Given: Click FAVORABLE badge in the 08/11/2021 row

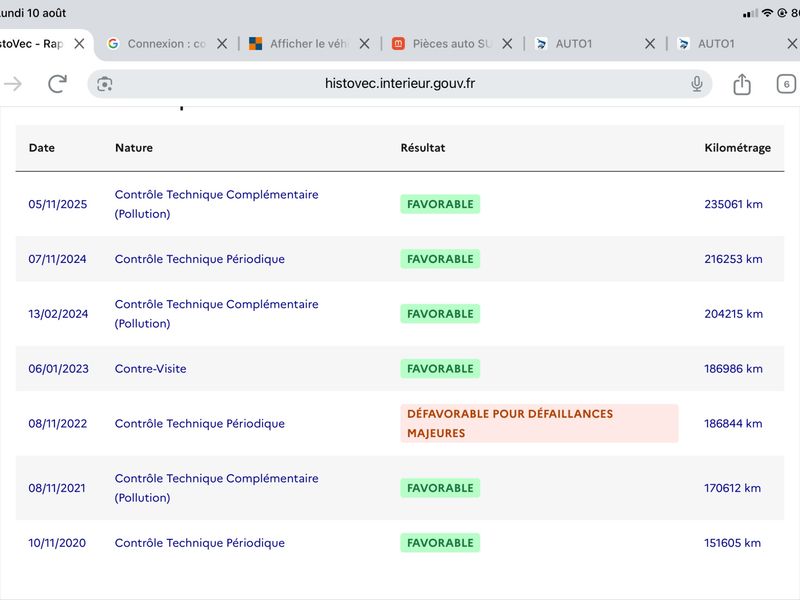Looking at the screenshot, I should click(440, 488).
